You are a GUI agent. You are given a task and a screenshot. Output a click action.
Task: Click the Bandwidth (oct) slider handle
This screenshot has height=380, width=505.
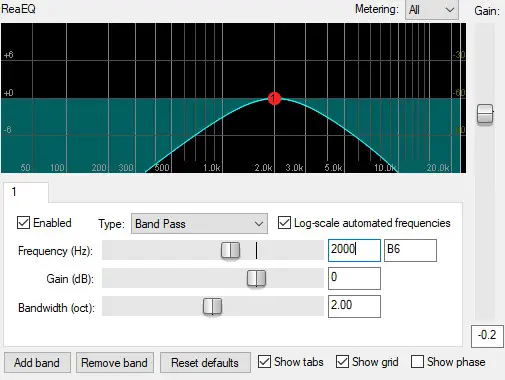click(x=212, y=306)
